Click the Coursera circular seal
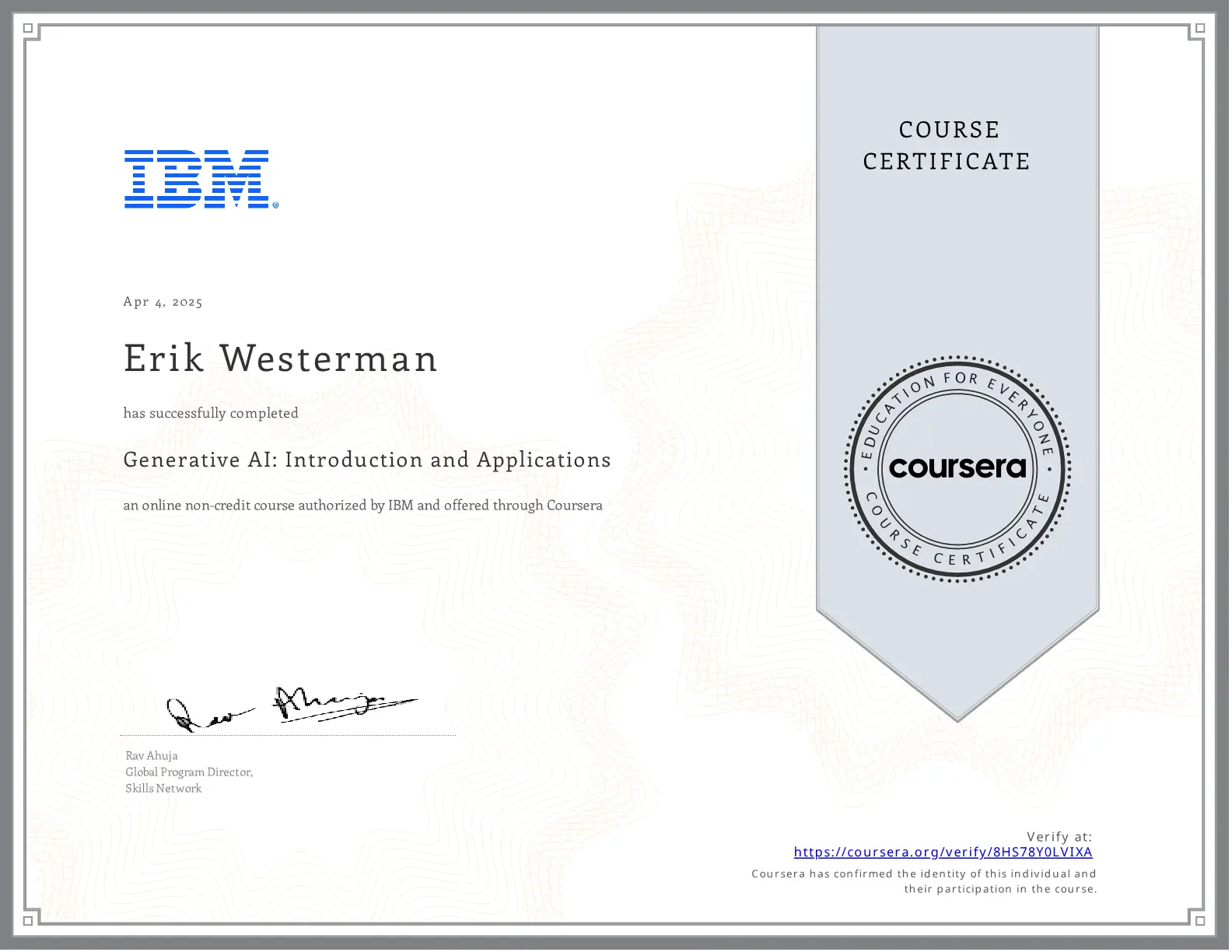The height and width of the screenshot is (952, 1232). click(957, 469)
